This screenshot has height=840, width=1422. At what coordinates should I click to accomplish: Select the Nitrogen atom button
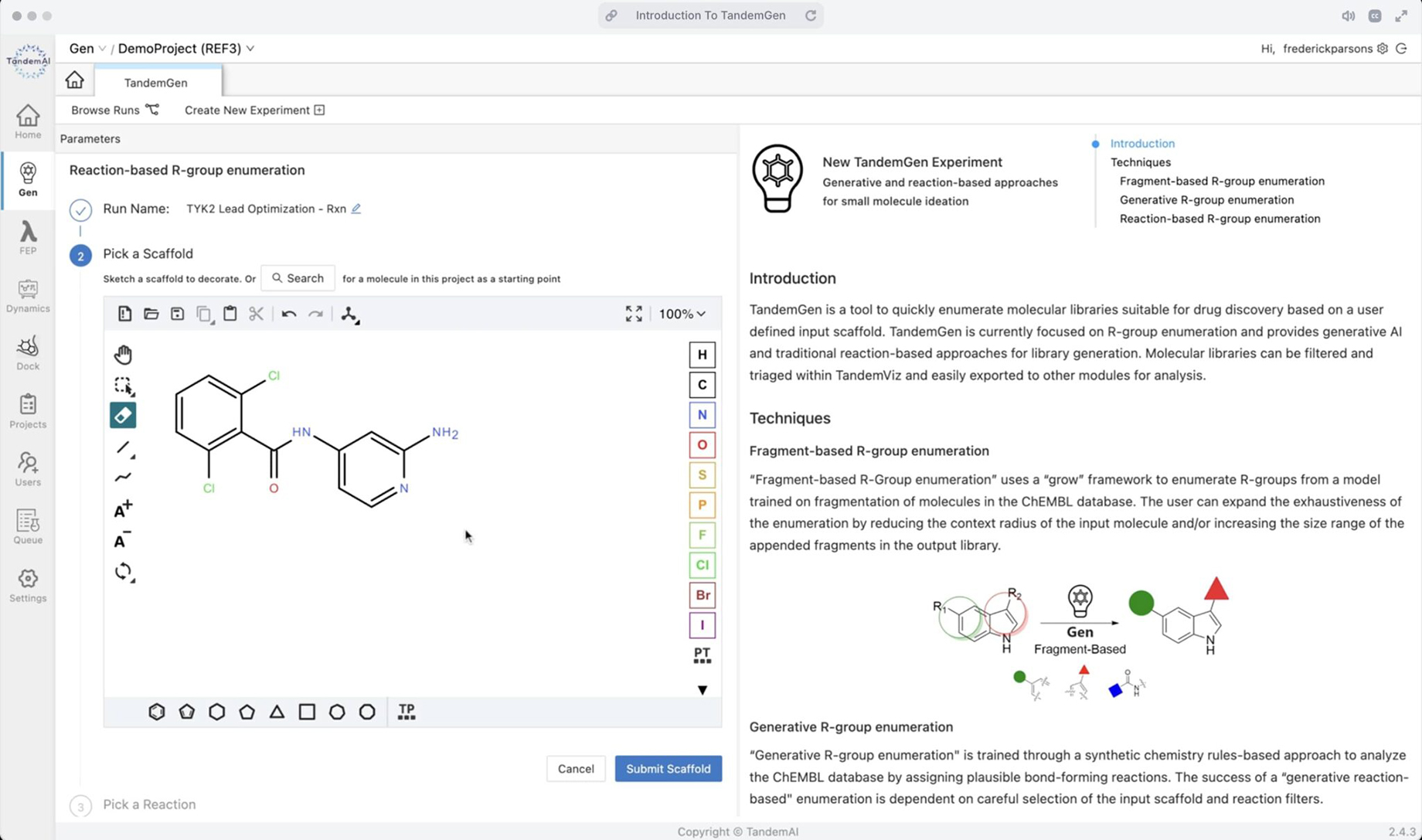pos(702,415)
